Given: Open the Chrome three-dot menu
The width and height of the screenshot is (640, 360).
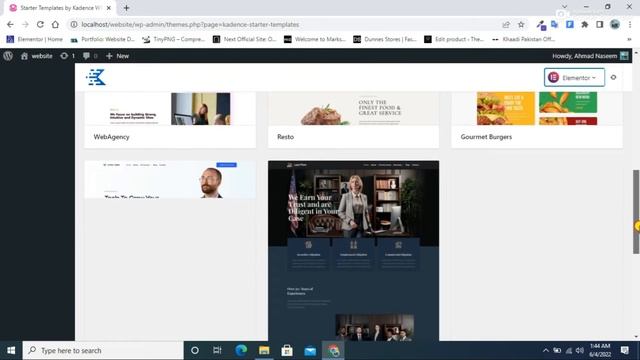Looking at the screenshot, I should 630,24.
